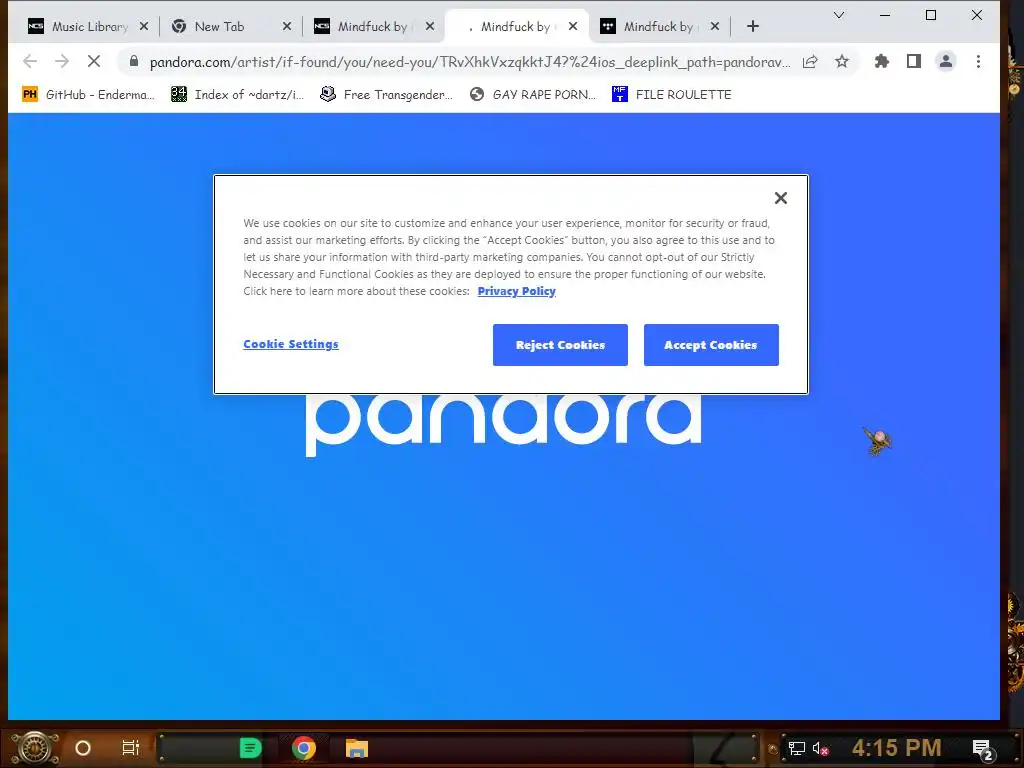Screen dimensions: 1024x768
Task: Open the GitHub - Enderma... bookmark
Action: [x=89, y=95]
